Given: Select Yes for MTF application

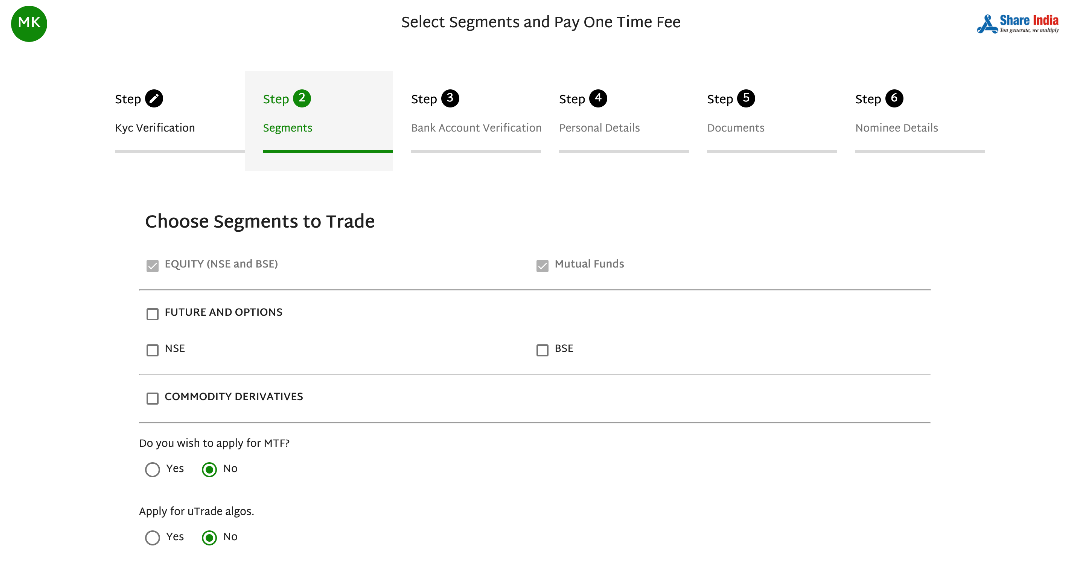Looking at the screenshot, I should (152, 469).
